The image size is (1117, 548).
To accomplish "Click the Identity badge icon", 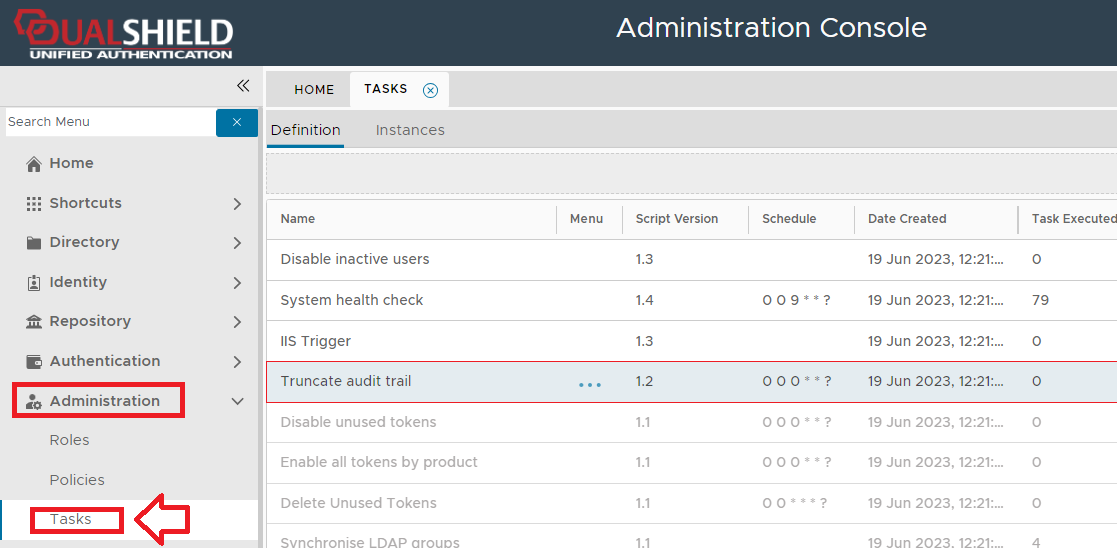I will tap(34, 283).
